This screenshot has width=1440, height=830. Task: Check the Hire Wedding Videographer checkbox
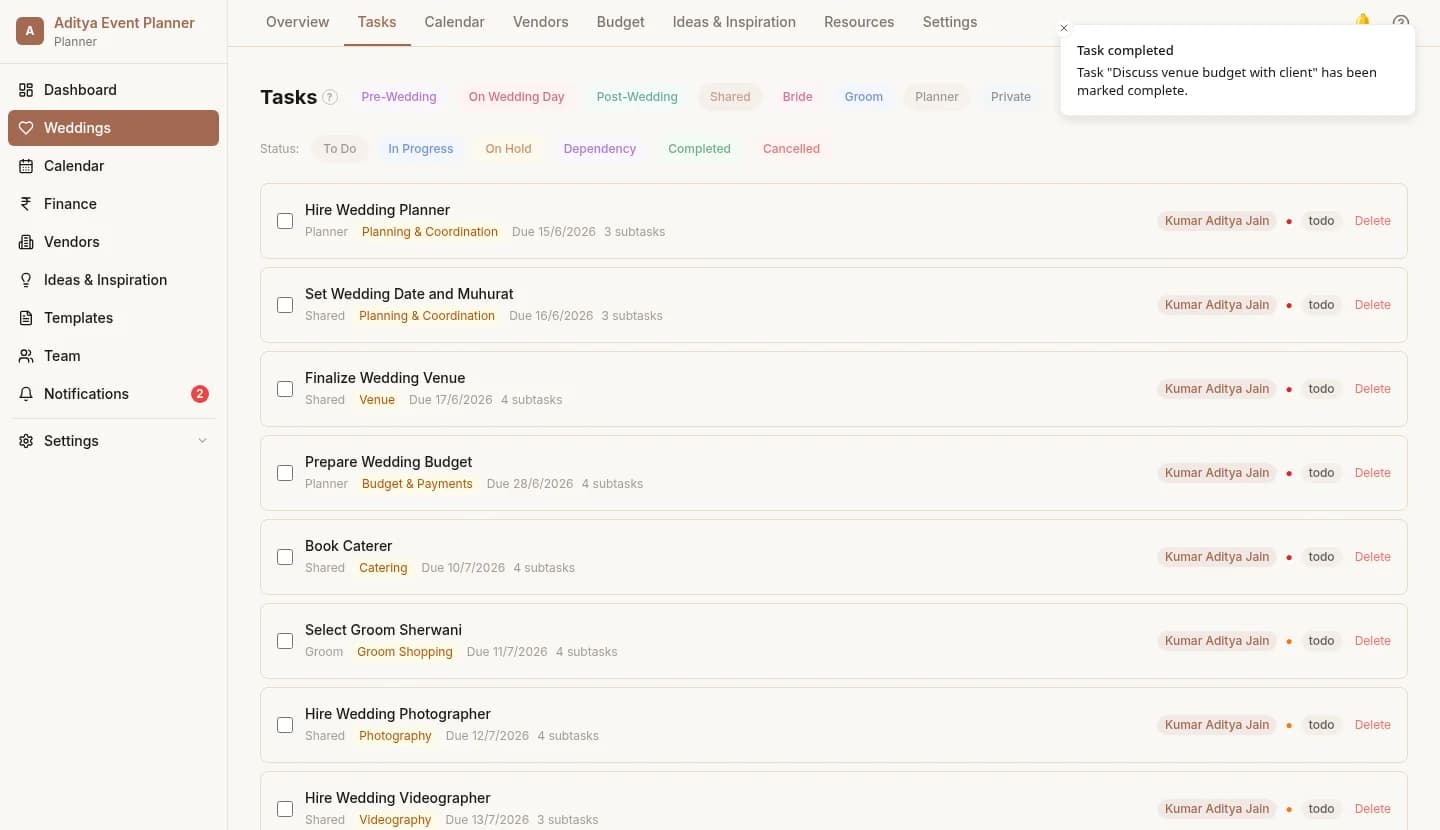[x=285, y=809]
